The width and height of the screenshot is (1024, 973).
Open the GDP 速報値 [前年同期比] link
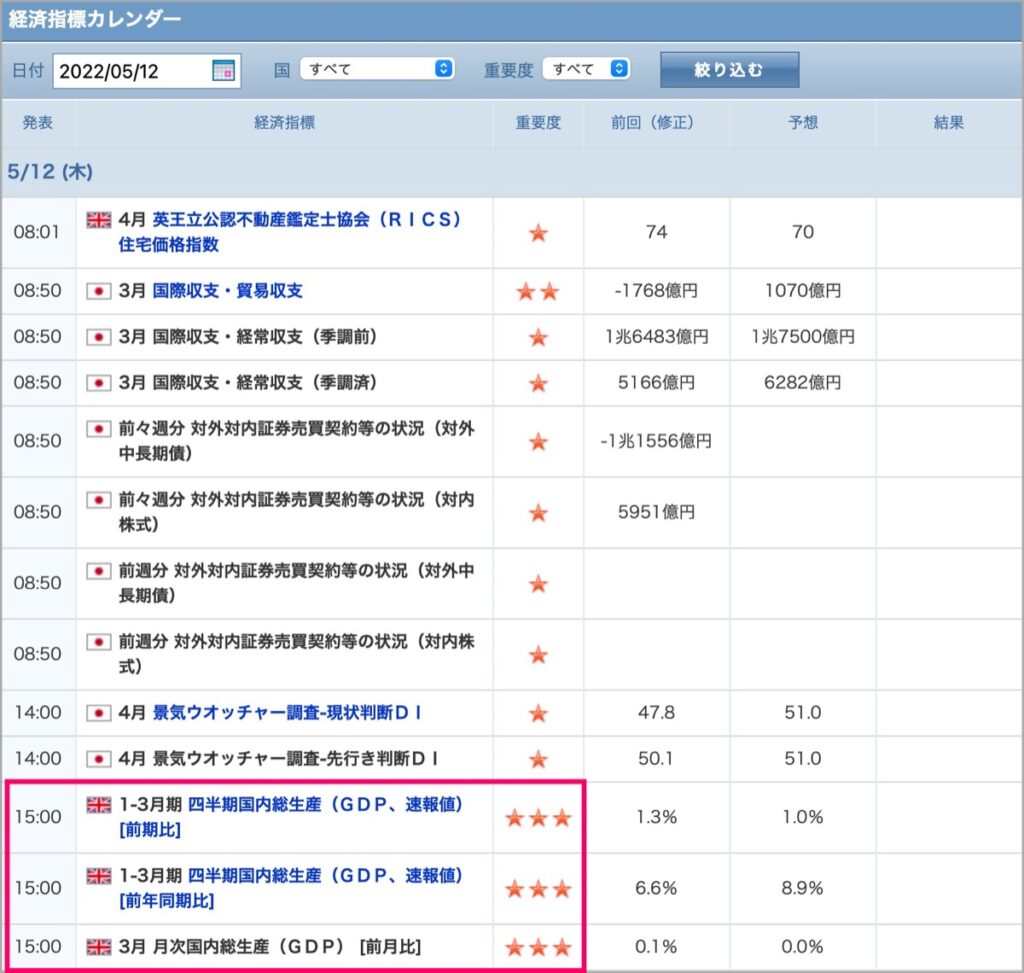click(x=291, y=888)
